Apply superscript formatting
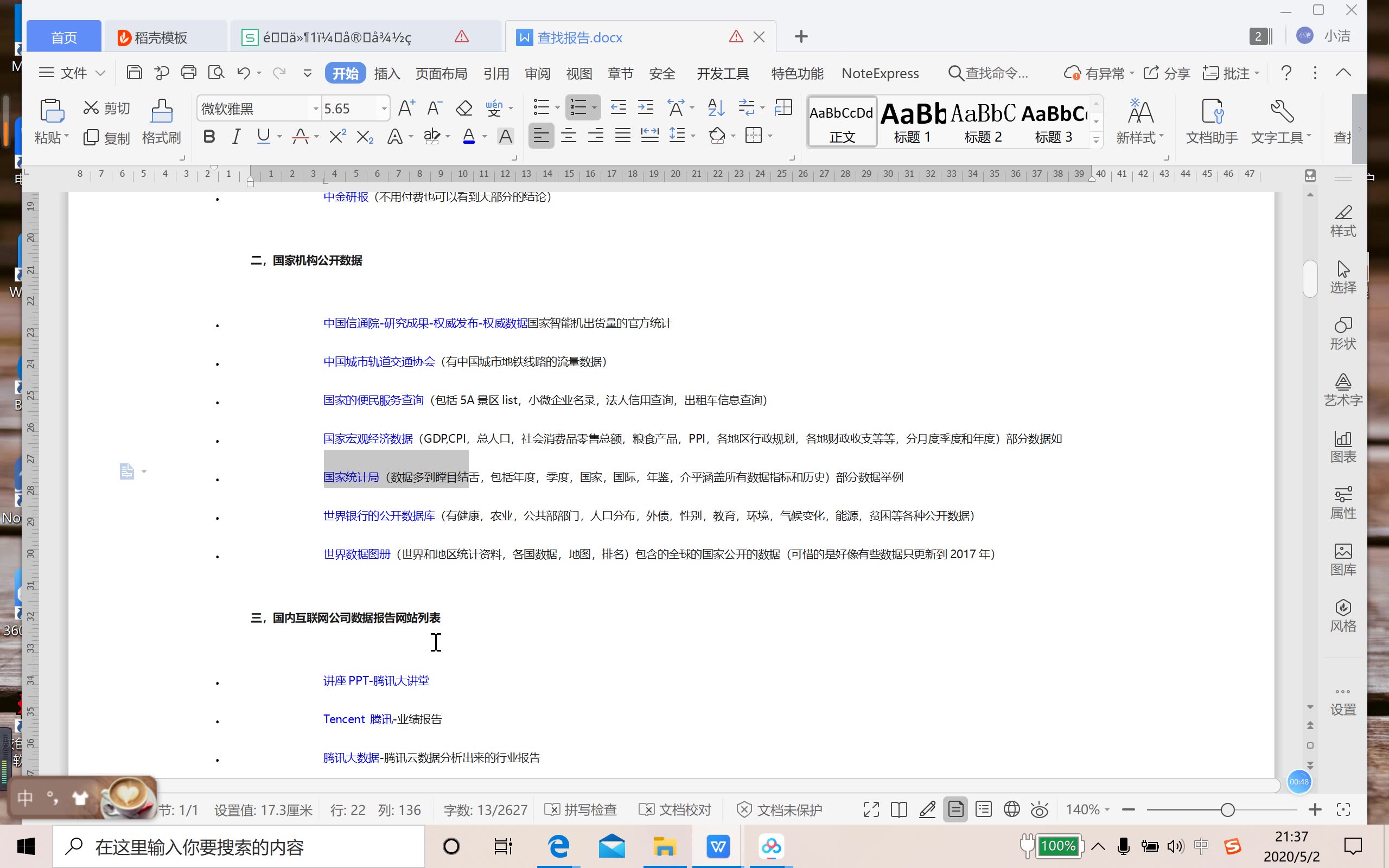 [337, 136]
